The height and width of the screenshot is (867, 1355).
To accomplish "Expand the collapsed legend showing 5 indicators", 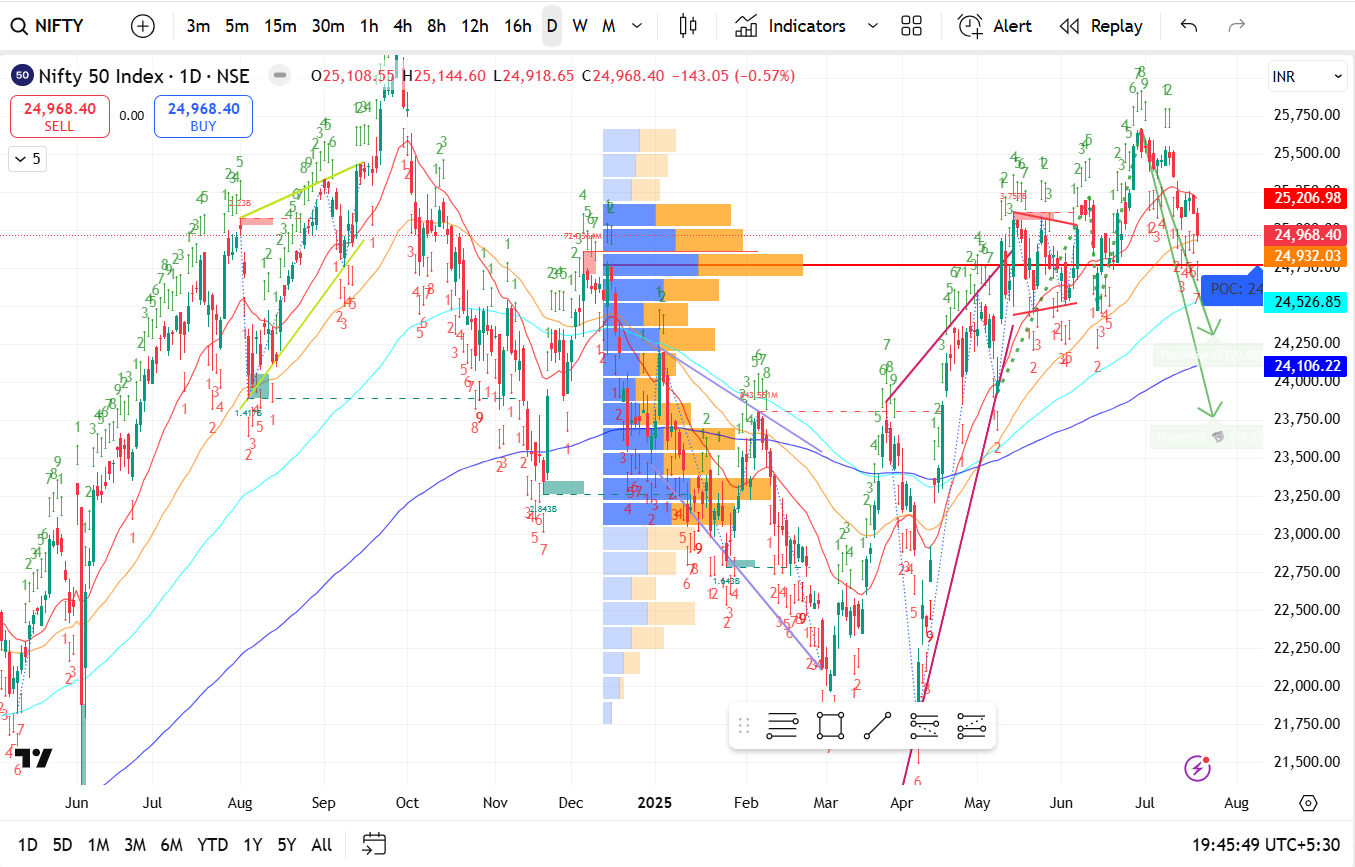I will point(26,158).
